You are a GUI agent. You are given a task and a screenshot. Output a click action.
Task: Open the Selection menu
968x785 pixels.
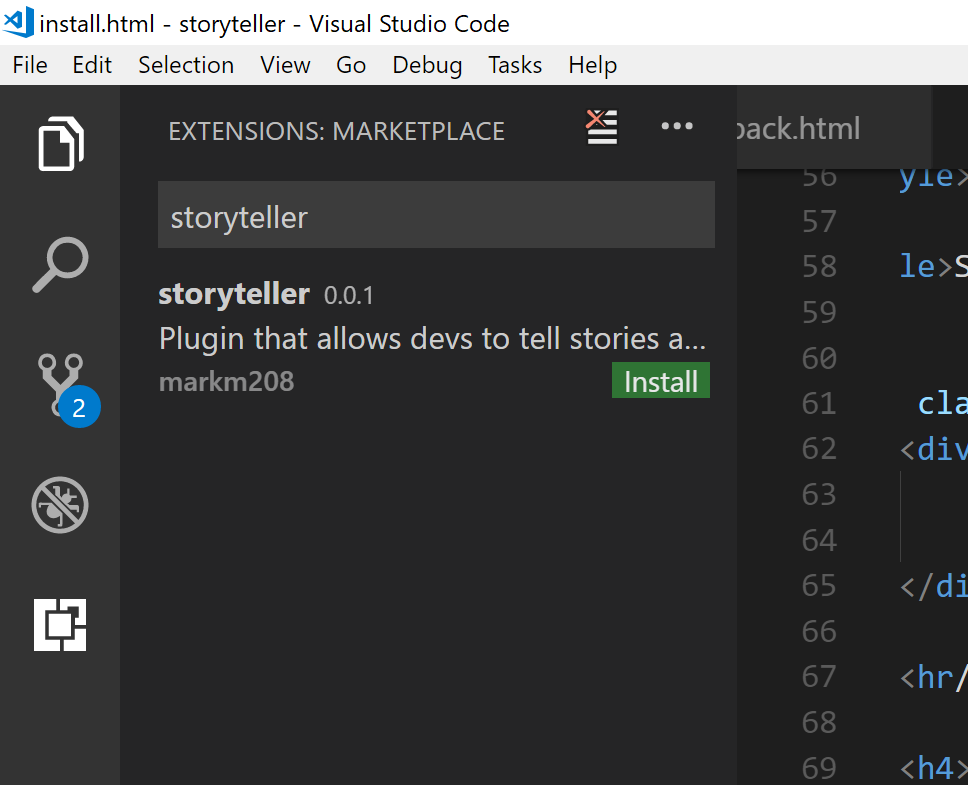186,65
